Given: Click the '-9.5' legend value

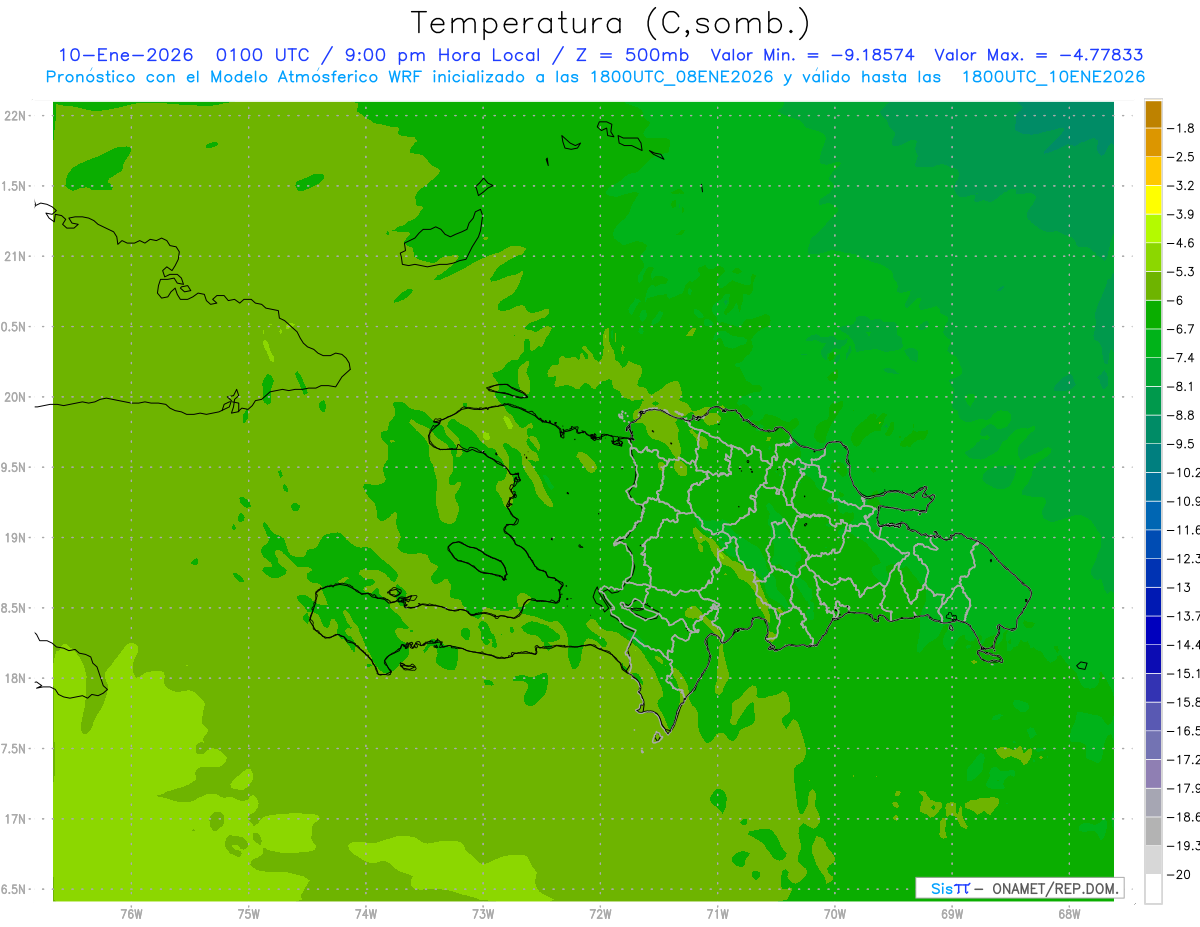Looking at the screenshot, I should tap(1181, 443).
